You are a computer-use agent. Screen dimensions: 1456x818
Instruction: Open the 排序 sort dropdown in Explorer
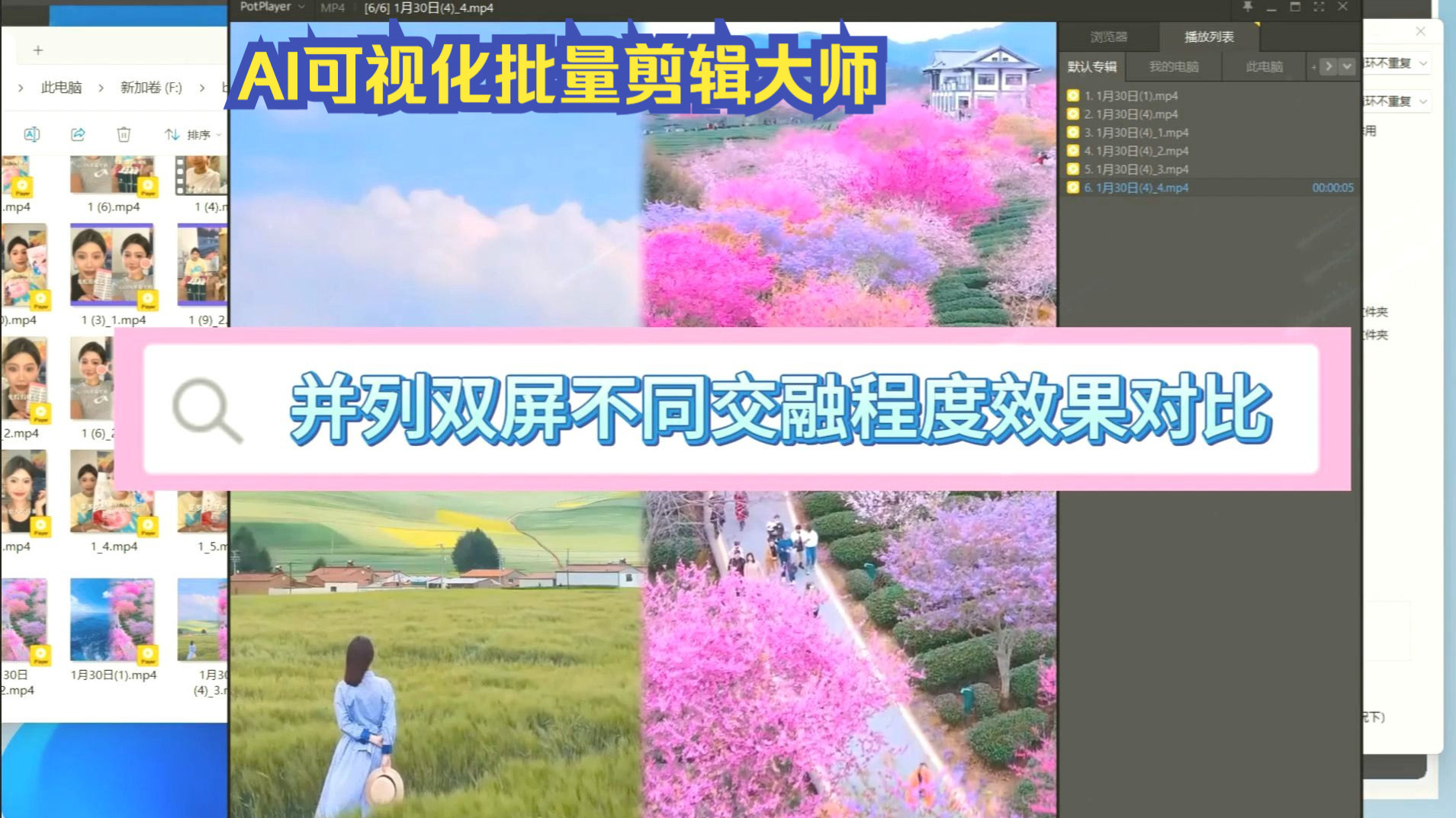[193, 134]
